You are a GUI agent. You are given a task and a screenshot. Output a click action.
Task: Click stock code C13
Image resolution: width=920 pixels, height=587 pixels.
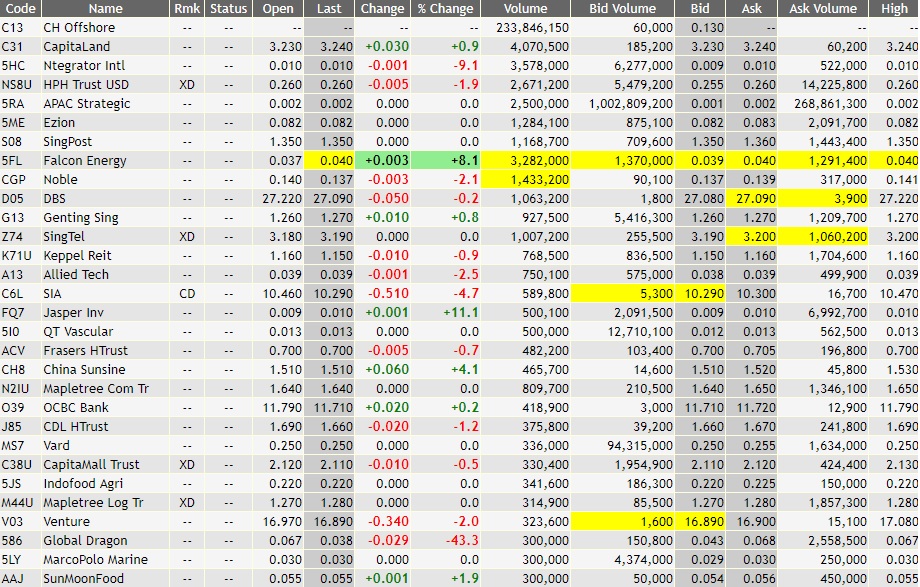point(12,28)
